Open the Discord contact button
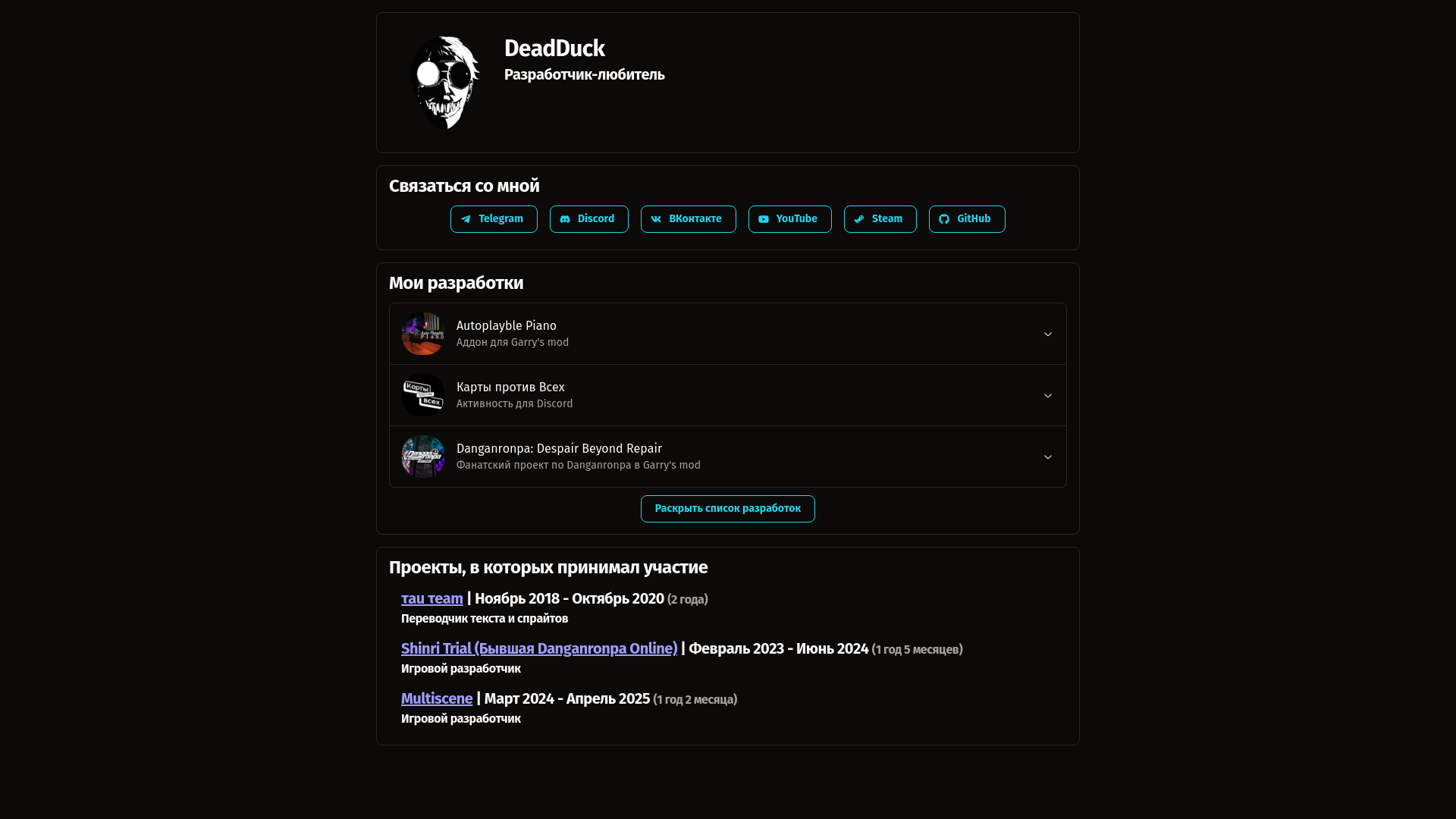Image resolution: width=1456 pixels, height=819 pixels. 589,219
